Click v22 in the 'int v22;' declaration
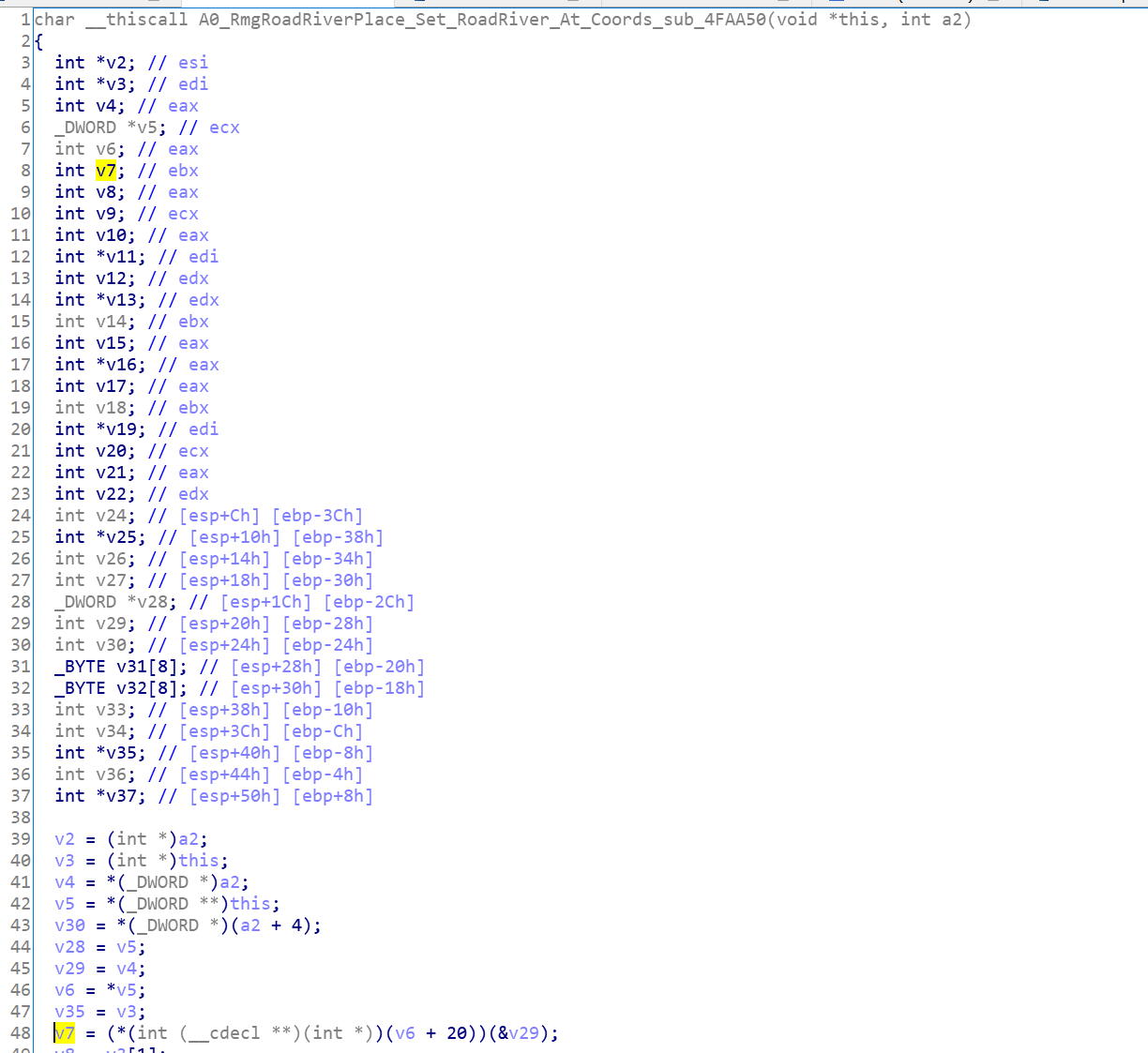The width and height of the screenshot is (1148, 1053). [x=111, y=494]
